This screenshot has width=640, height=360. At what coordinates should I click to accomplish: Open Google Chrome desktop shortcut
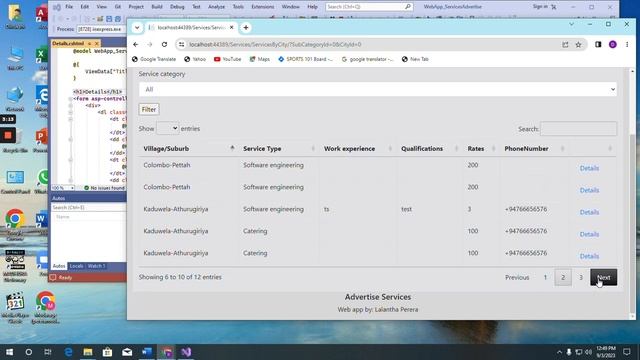(15, 224)
